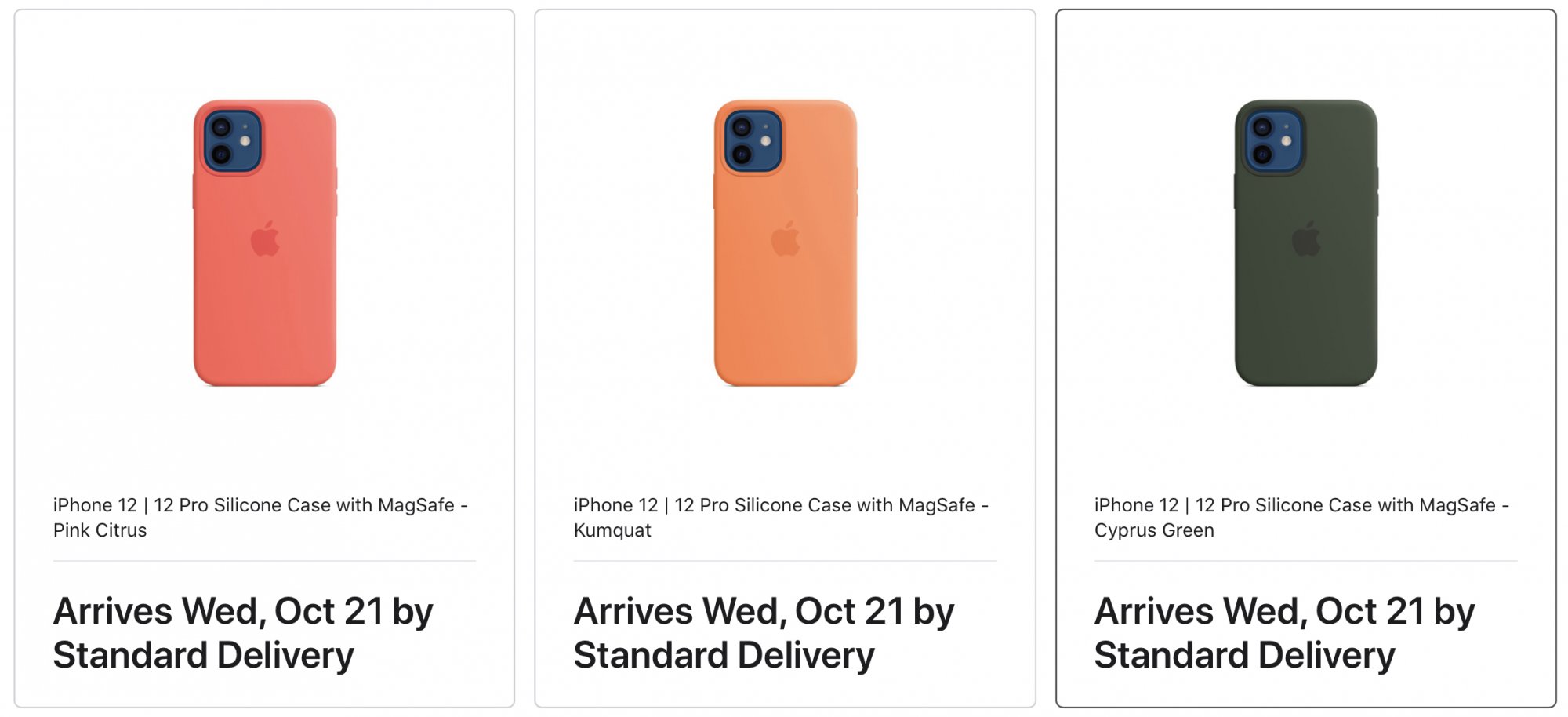Click the Apple logo on Cyprus Green case
1568x717 pixels.
coord(1306,239)
